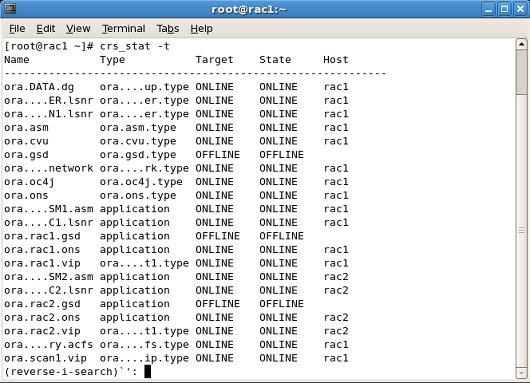Image resolution: width=530 pixels, height=383 pixels.
Task: Click the 'ora.rac2.vip' resource name
Action: tap(42, 331)
